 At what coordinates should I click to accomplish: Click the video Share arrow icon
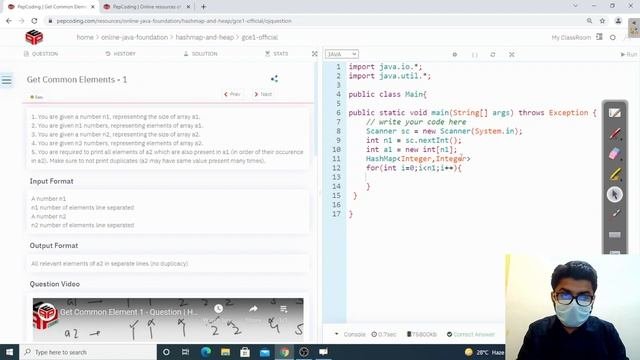[x=253, y=309]
